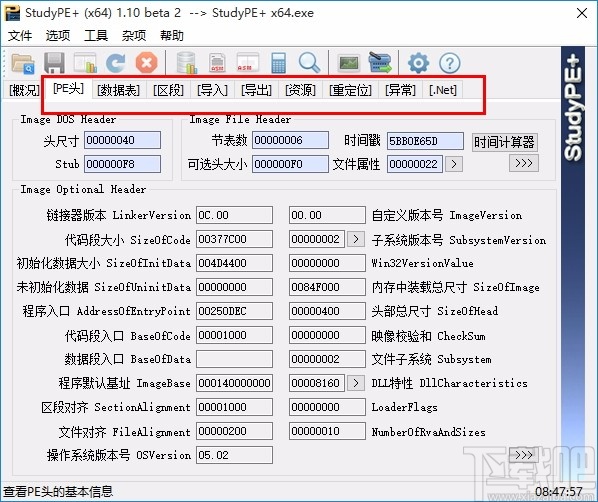598x502 pixels.
Task: Switch to the [.Net] tab
Action: click(x=442, y=90)
